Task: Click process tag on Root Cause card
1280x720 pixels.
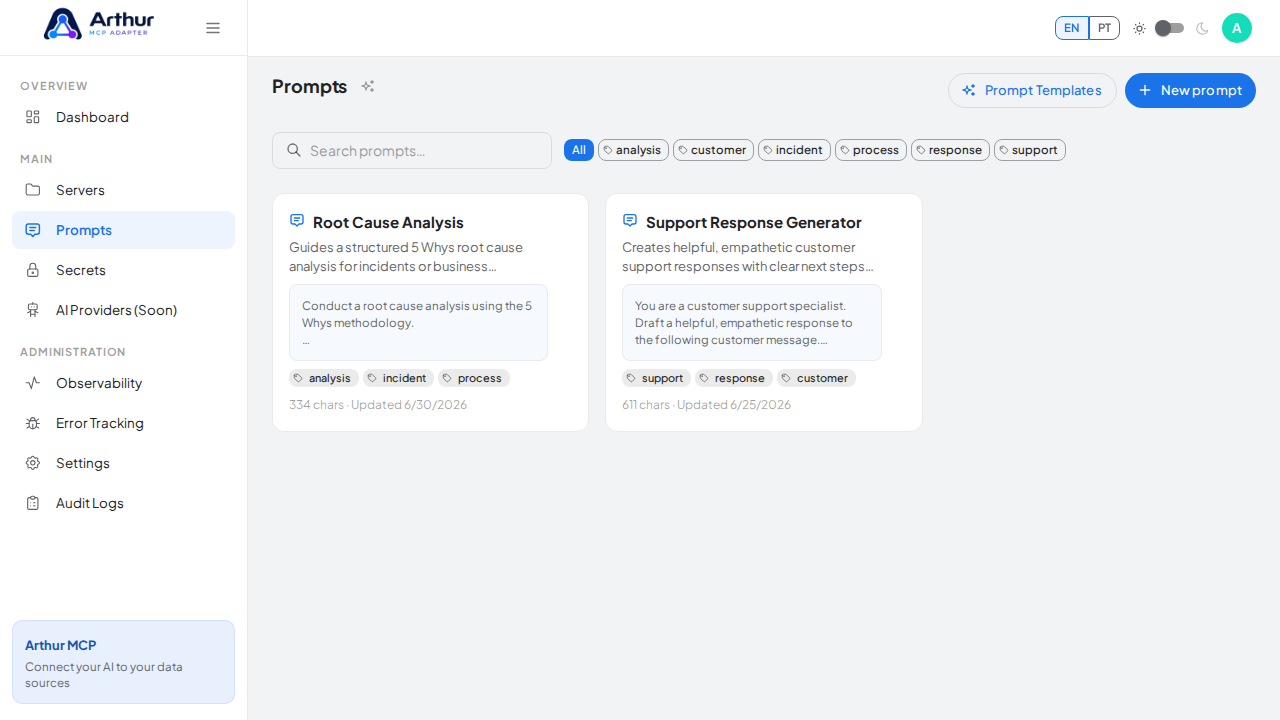Action: 474,378
